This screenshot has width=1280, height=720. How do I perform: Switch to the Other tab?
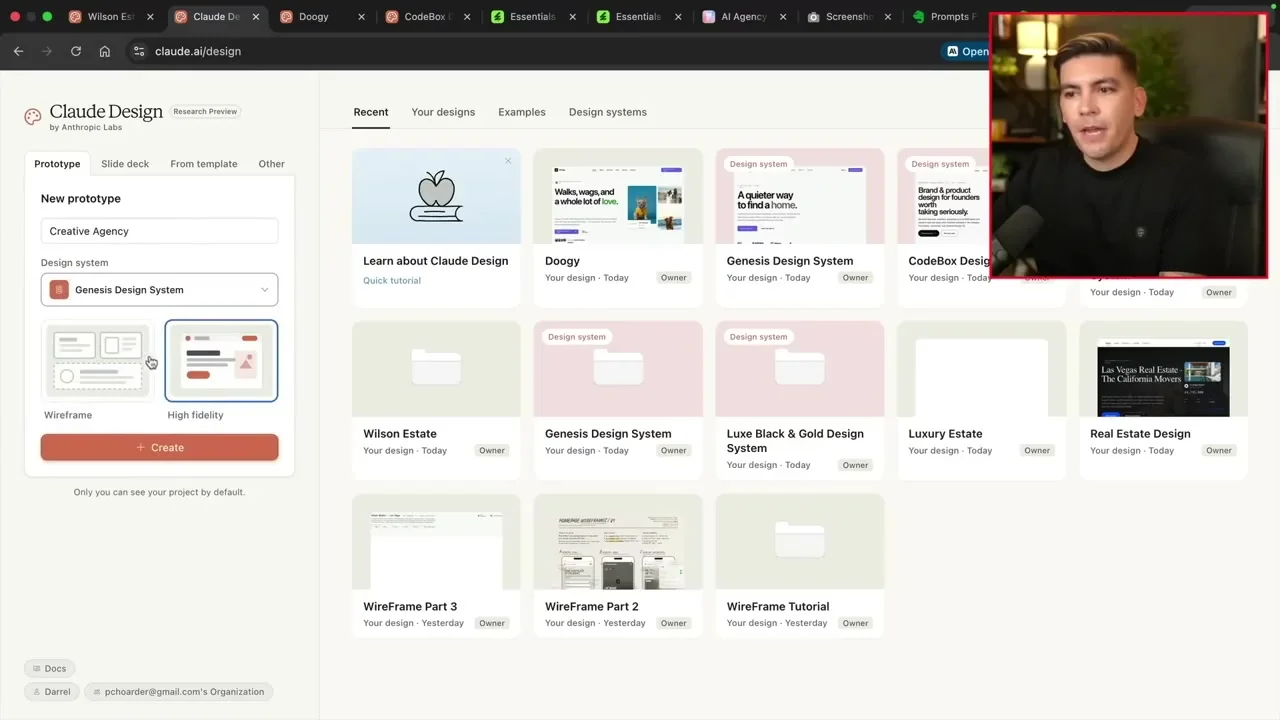(x=272, y=164)
